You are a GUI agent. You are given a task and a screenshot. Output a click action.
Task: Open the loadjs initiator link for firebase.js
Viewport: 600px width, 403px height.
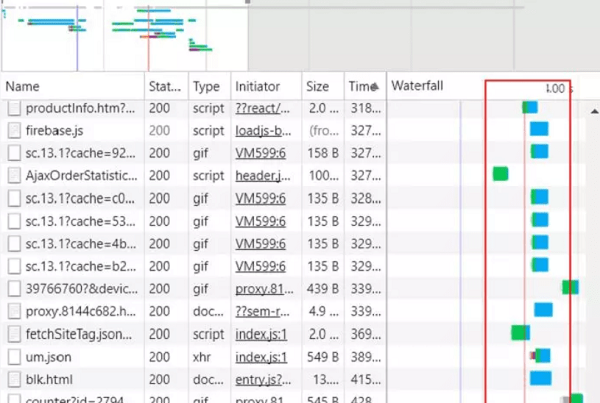pos(263,129)
